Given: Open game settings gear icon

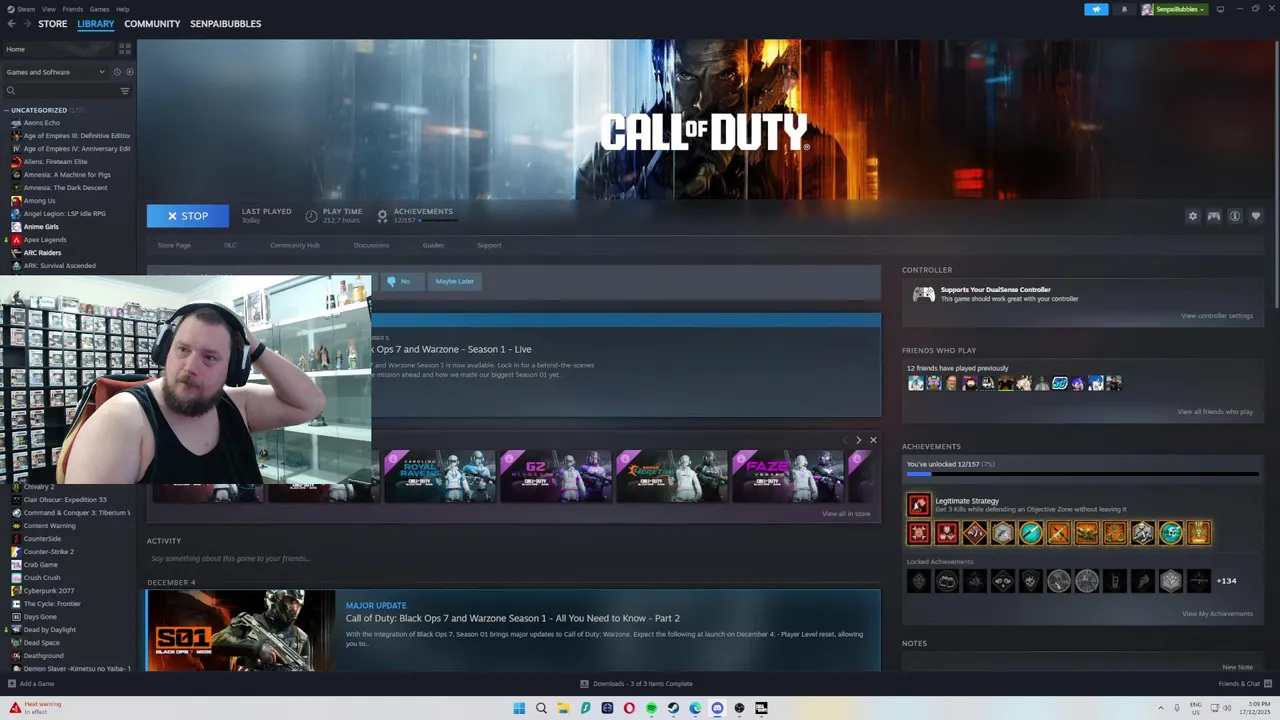Looking at the screenshot, I should coord(1192,216).
